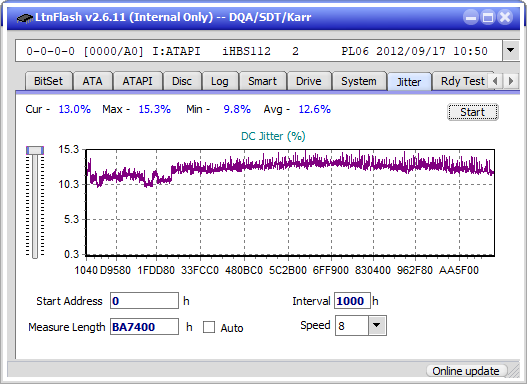Click the Max value 15.3%
This screenshot has height=384, width=527.
click(x=155, y=109)
